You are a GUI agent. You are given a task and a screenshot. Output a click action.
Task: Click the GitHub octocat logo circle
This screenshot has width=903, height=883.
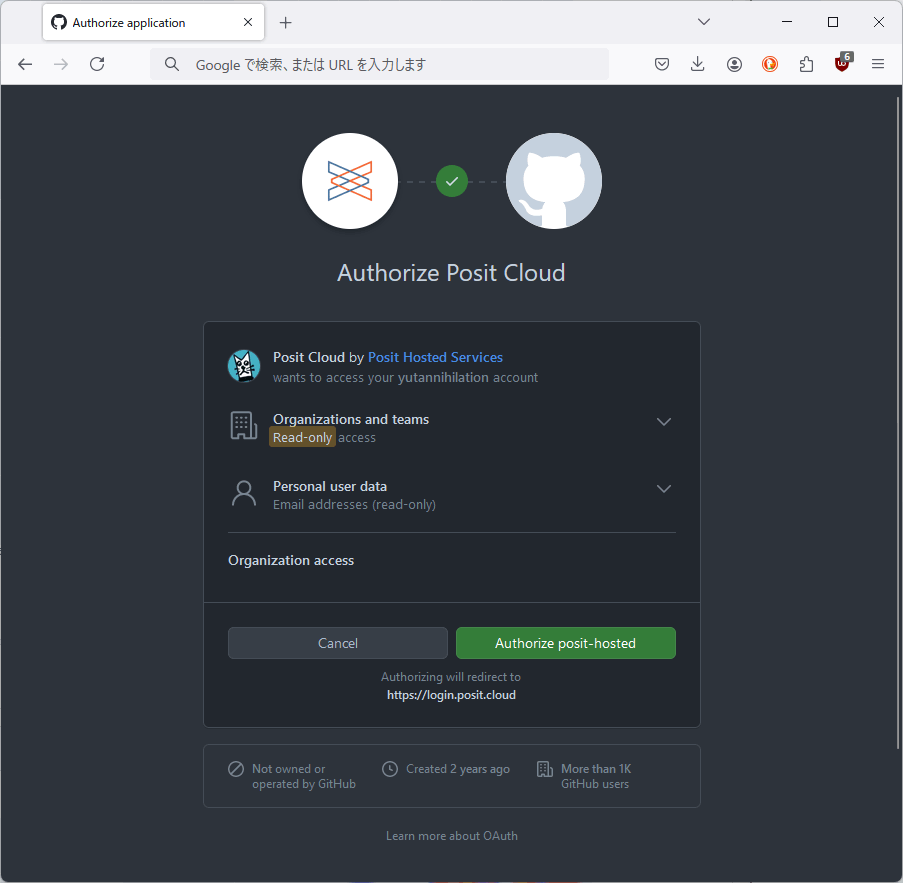pyautogui.click(x=553, y=181)
